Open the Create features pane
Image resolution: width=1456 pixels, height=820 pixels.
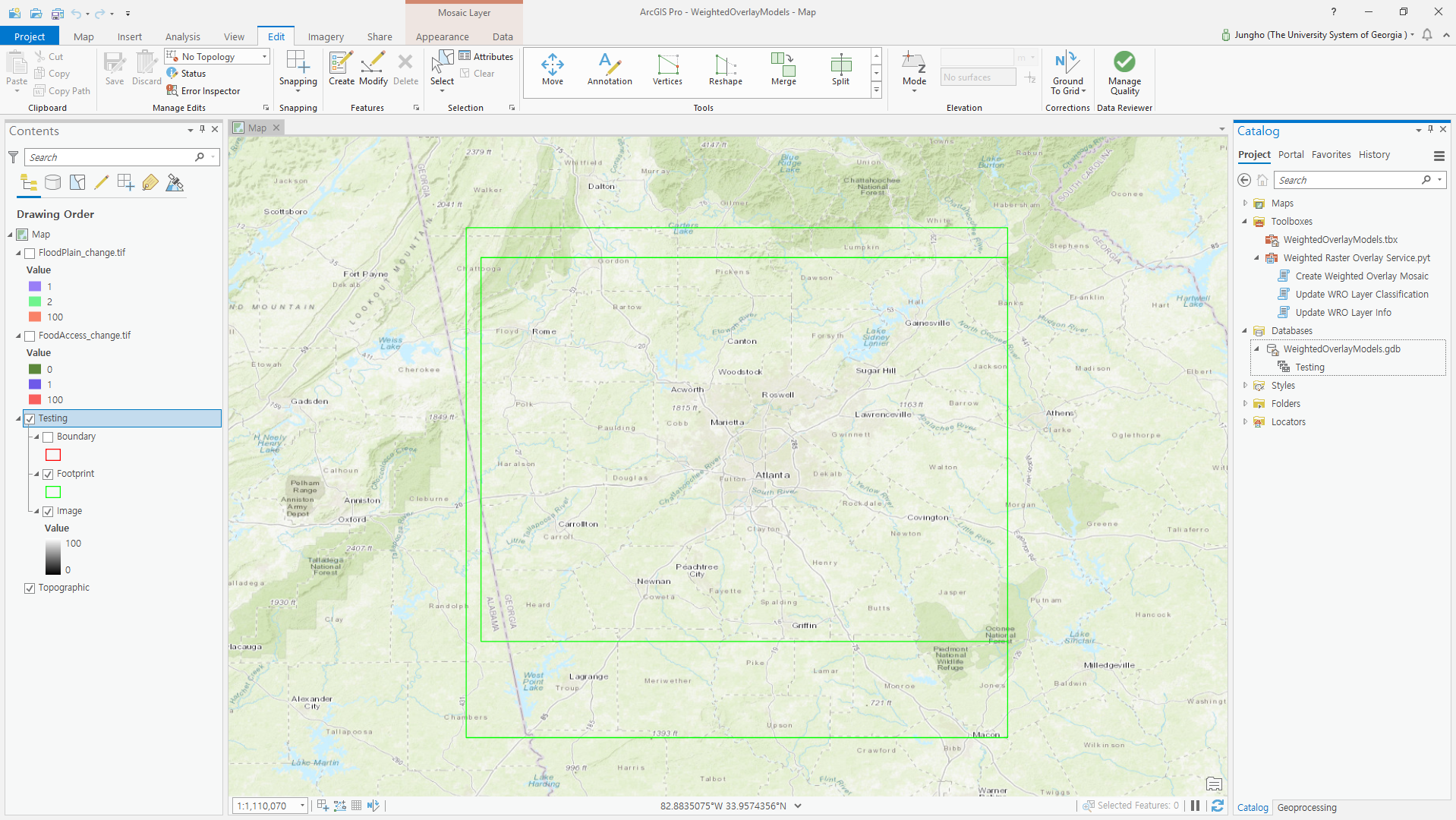coord(341,69)
